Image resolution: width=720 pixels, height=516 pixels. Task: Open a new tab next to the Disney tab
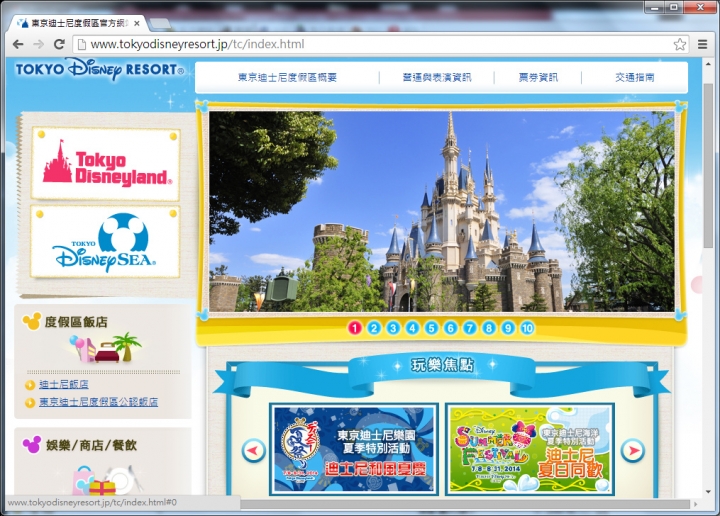click(x=160, y=23)
